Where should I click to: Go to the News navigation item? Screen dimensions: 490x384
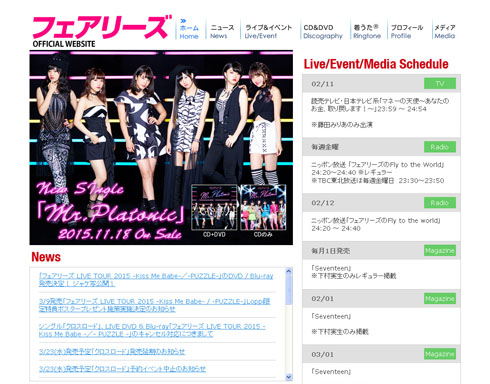coord(222,31)
